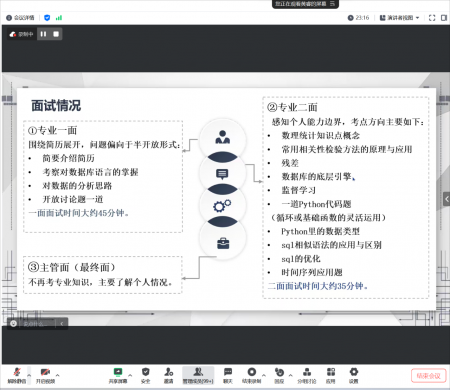
Task: Click the bullet 开放讨论题一道
Action: [73, 199]
